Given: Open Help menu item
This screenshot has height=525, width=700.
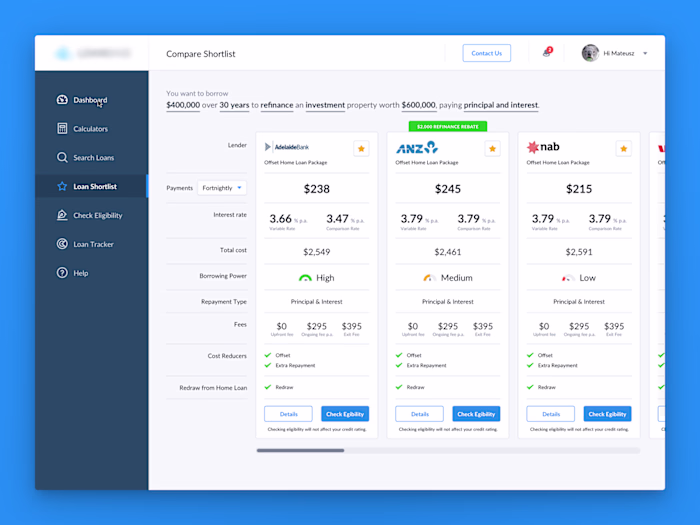Looking at the screenshot, I should tap(92, 273).
